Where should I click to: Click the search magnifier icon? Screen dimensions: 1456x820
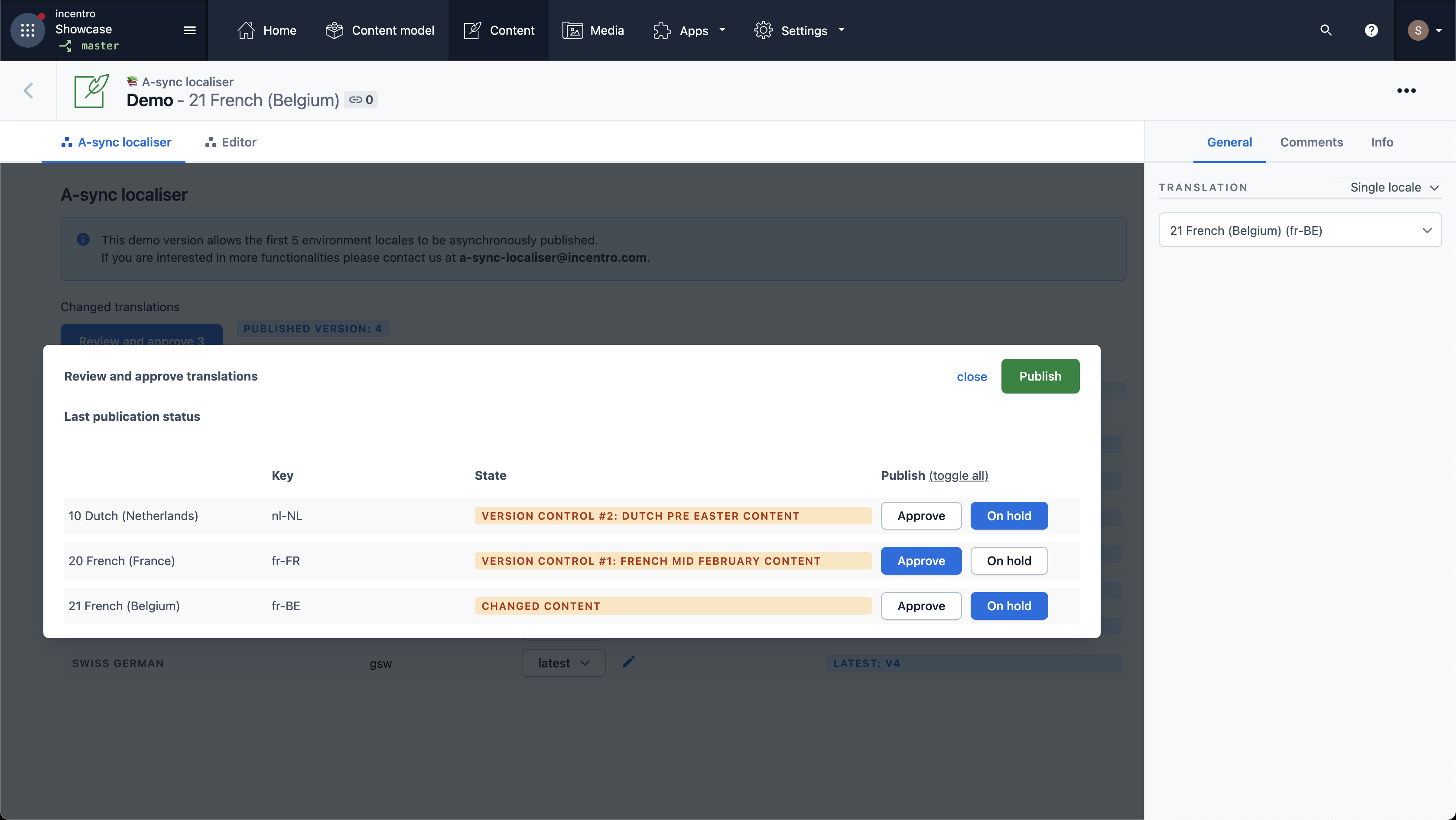[x=1326, y=30]
